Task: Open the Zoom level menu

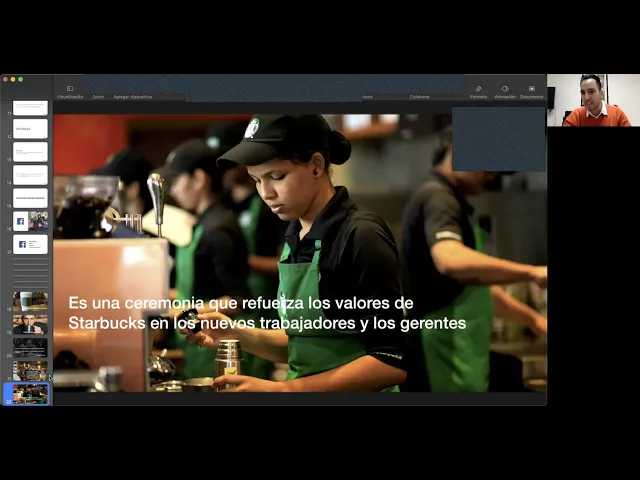Action: (98, 97)
